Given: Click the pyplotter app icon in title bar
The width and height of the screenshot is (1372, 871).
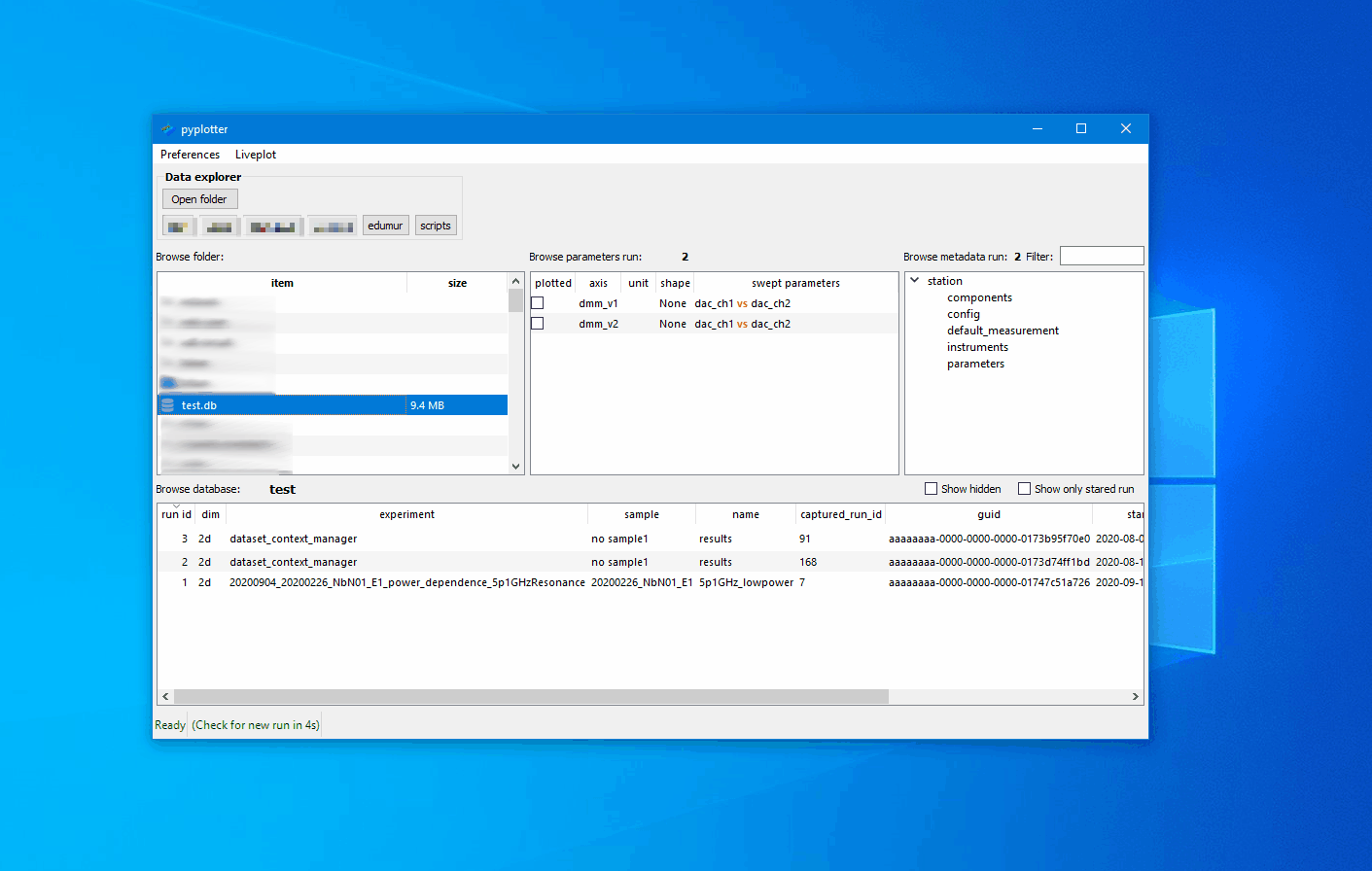Looking at the screenshot, I should (x=167, y=128).
